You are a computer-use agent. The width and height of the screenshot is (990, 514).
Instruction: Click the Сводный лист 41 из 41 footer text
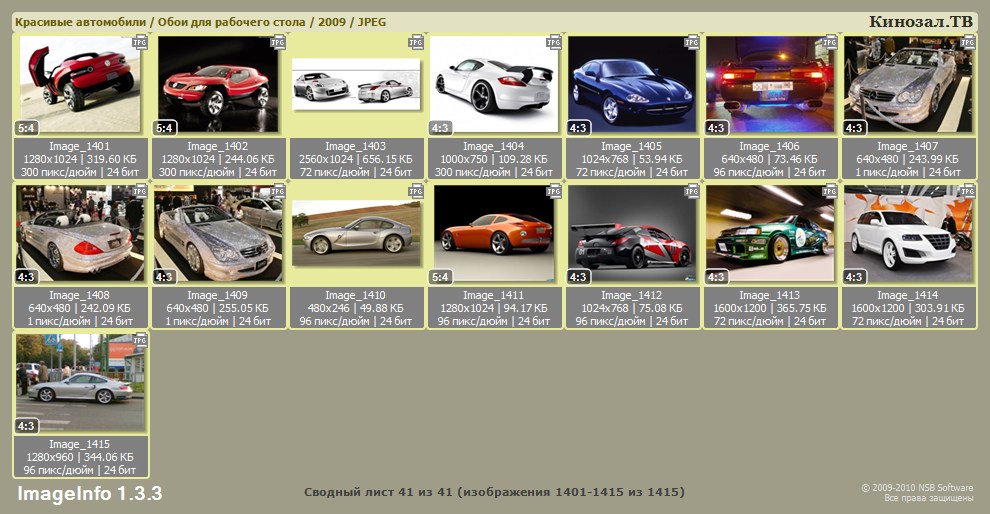(494, 492)
